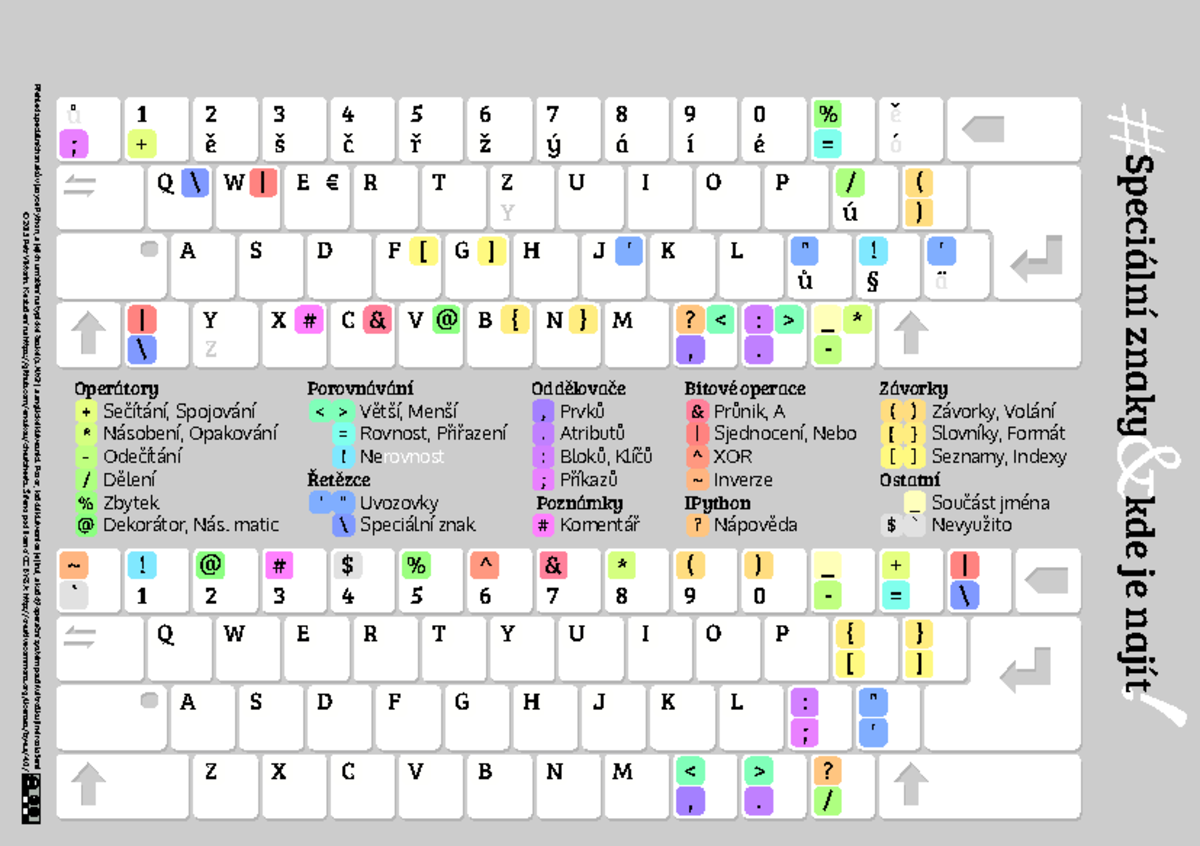Select the Nerovnost legend entry

pyautogui.click(x=401, y=457)
